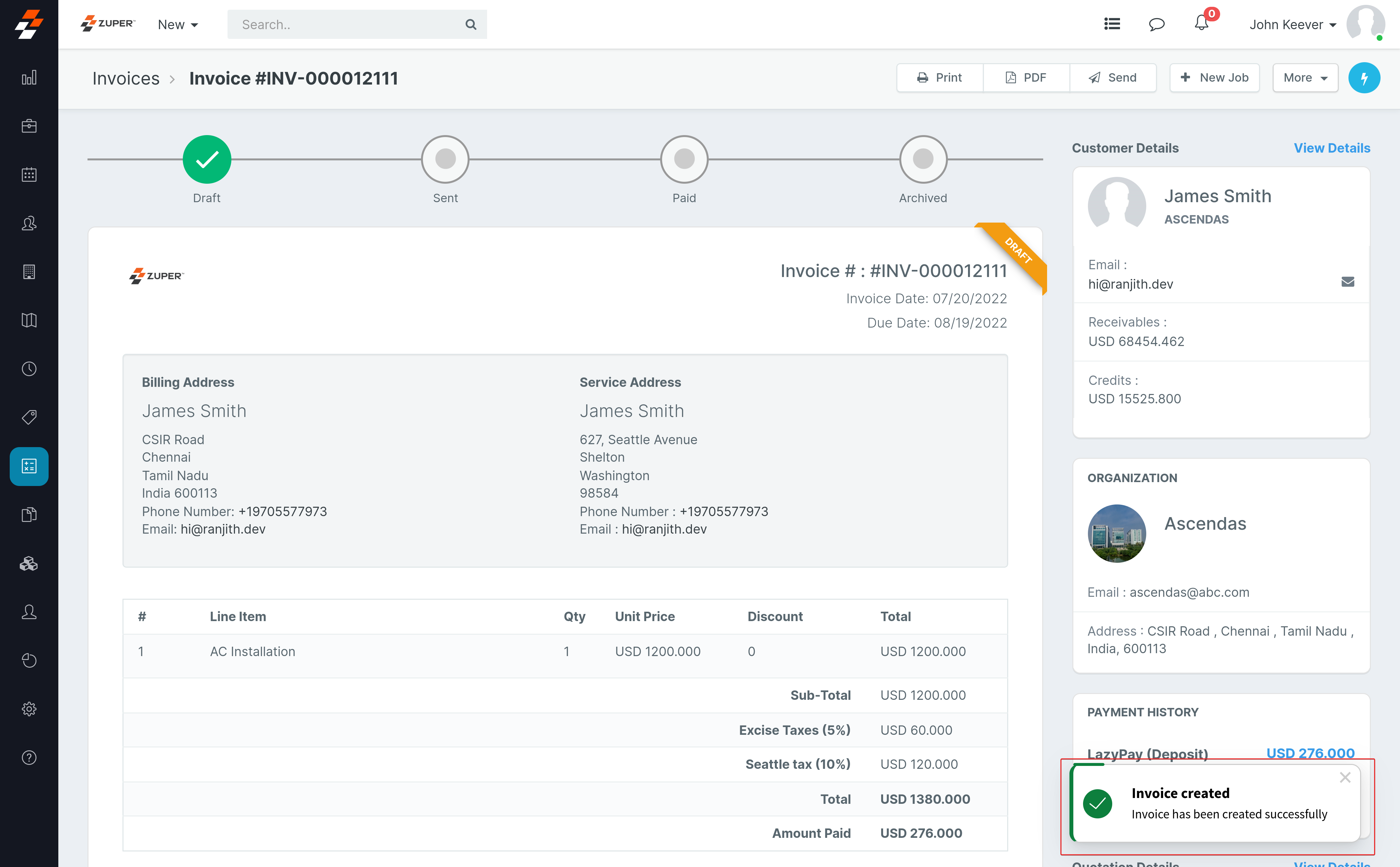Click the envelope icon next to customer email

(x=1347, y=282)
